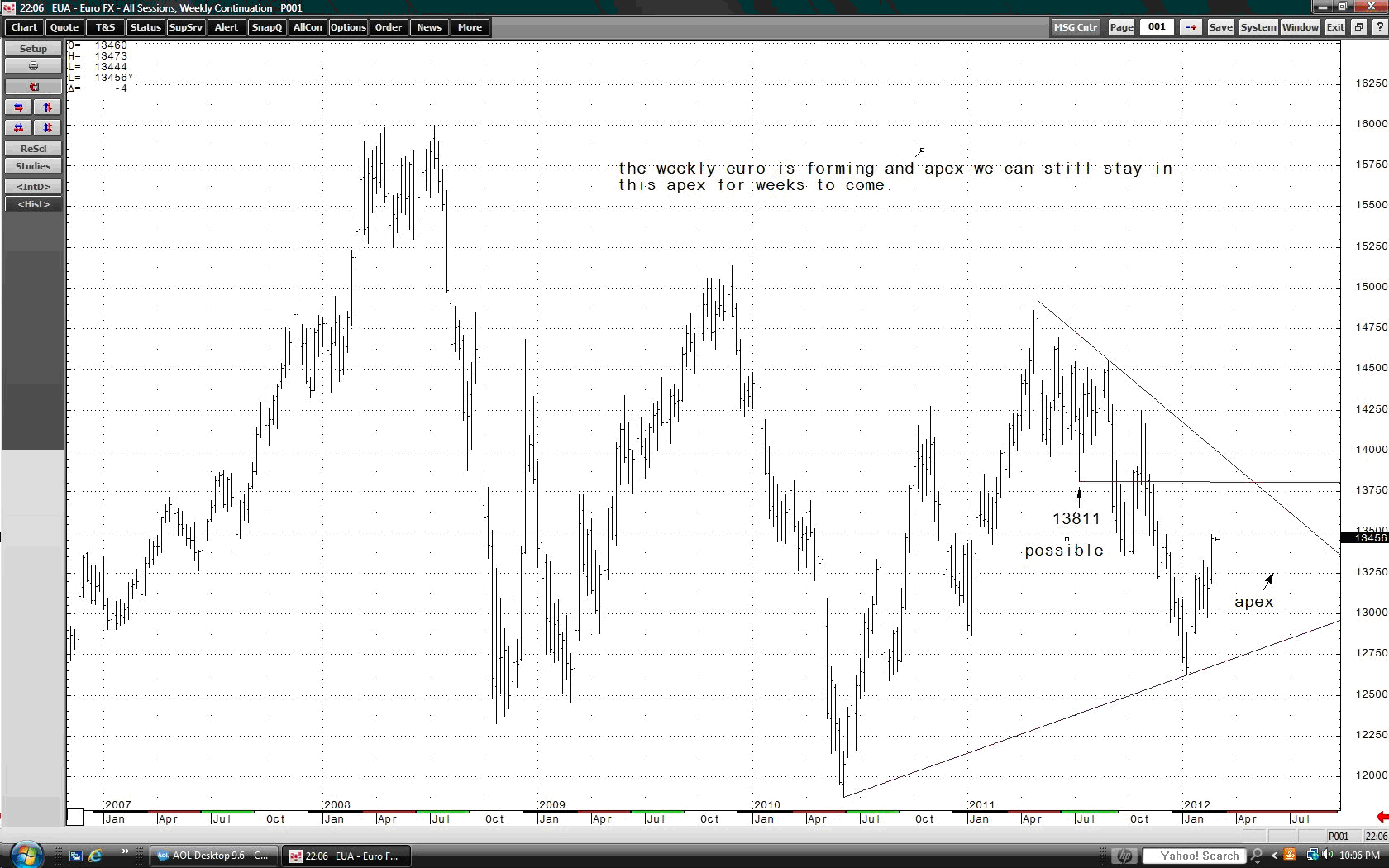Screen dimensions: 1389x868
Task: Click the Setup button
Action: click(33, 49)
